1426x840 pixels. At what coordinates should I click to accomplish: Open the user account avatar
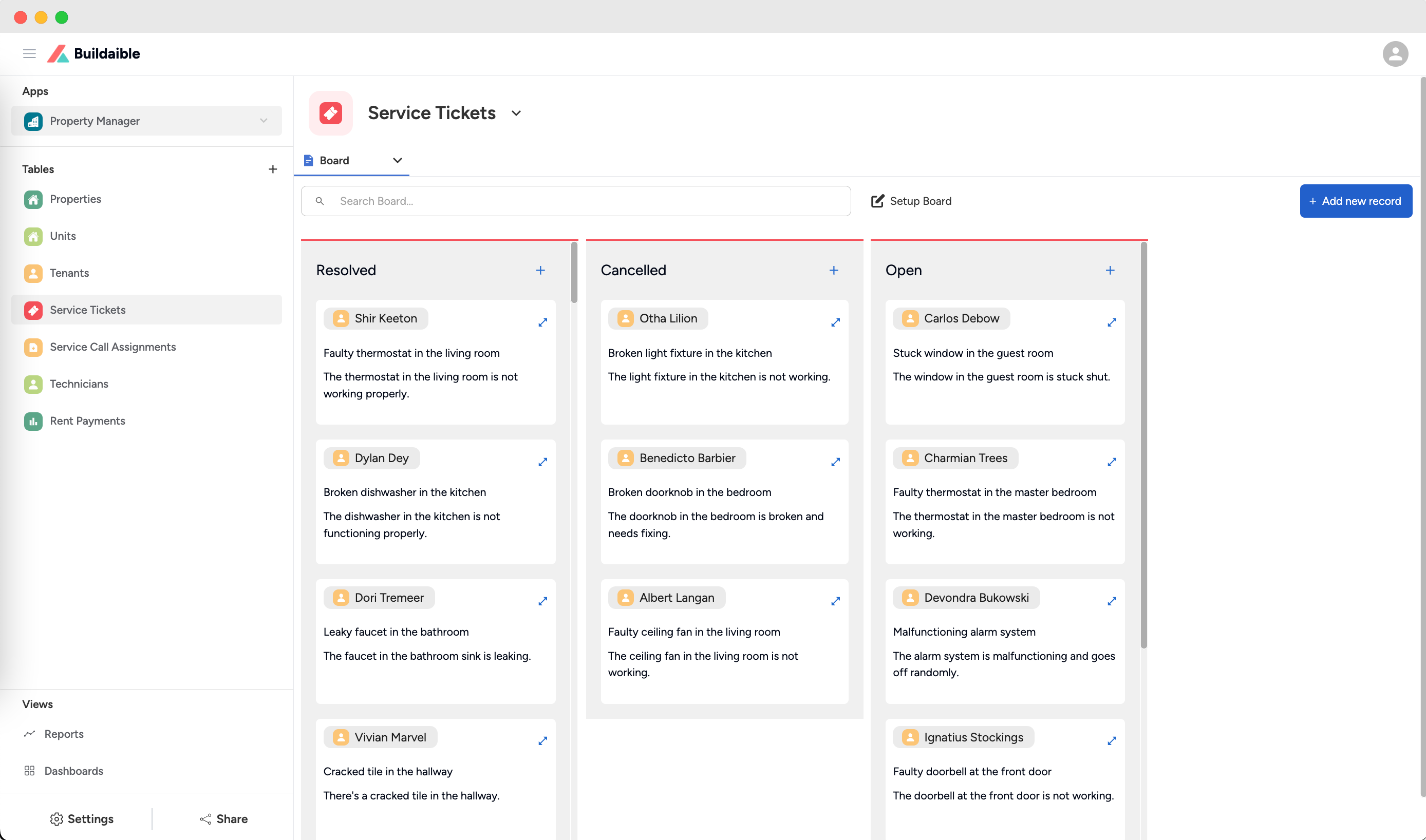tap(1395, 53)
